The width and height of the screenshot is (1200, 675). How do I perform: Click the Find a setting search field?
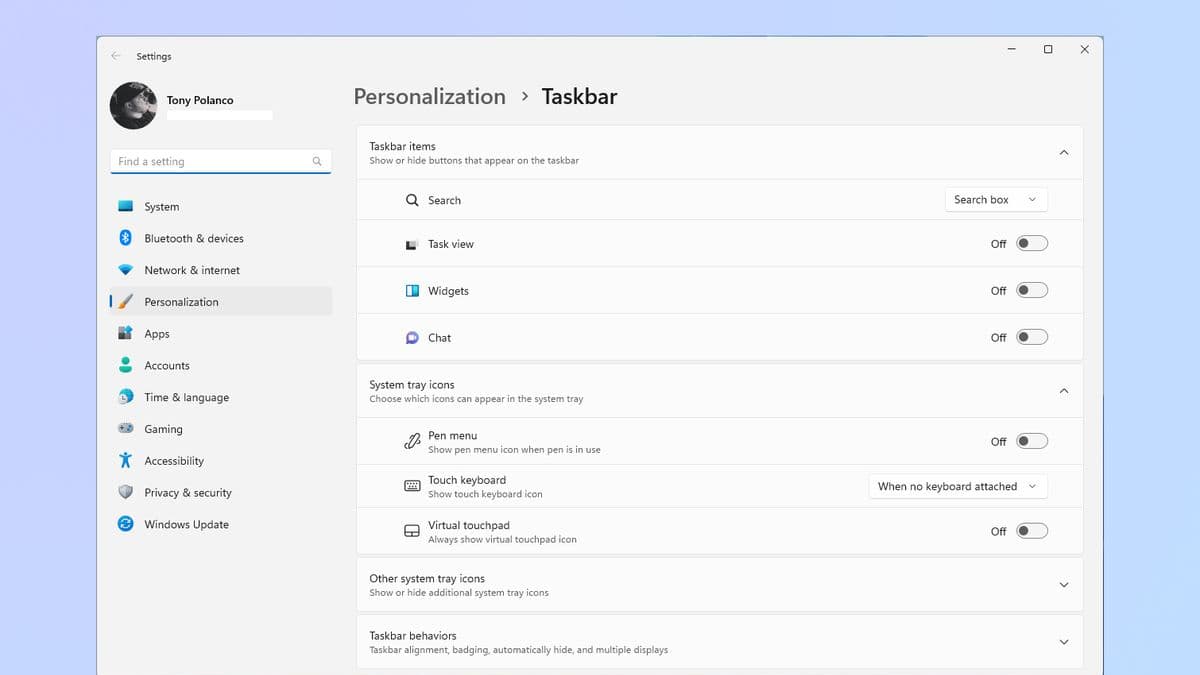[212, 161]
